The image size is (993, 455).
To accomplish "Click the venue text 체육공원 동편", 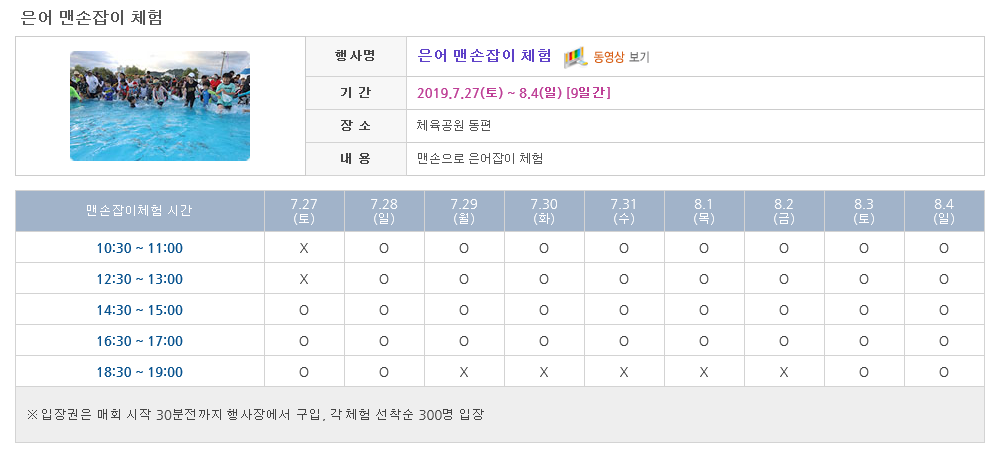I will (453, 125).
